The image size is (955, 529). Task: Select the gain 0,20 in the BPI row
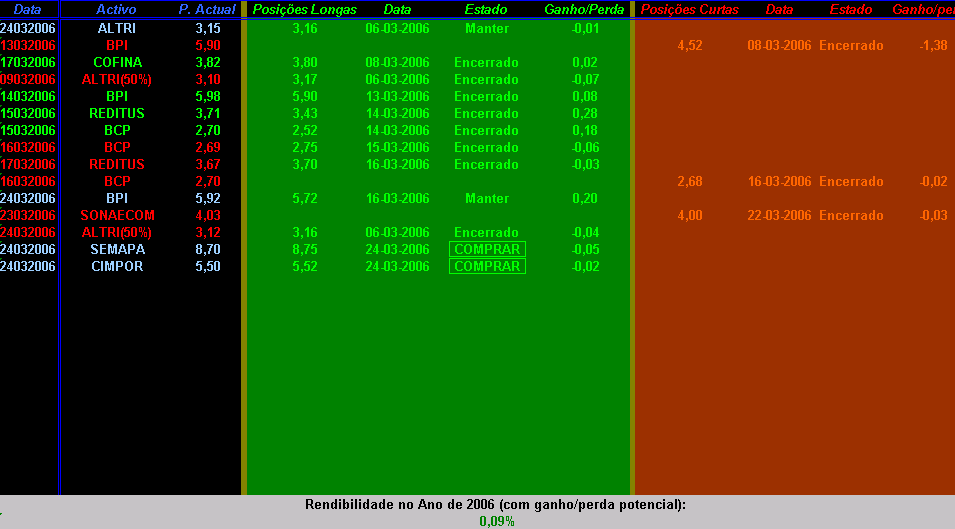(585, 198)
